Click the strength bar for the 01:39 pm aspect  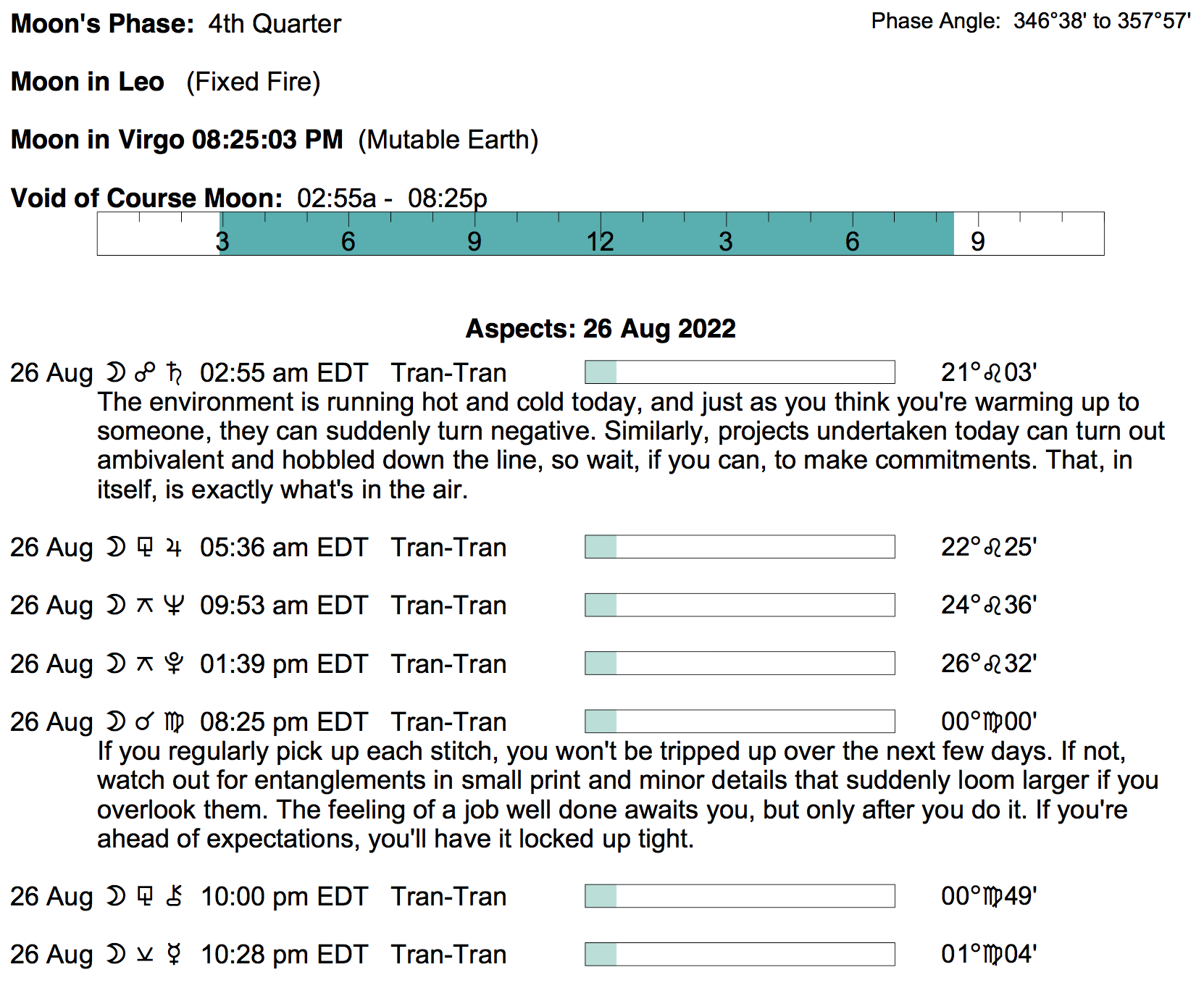pyautogui.click(x=740, y=663)
